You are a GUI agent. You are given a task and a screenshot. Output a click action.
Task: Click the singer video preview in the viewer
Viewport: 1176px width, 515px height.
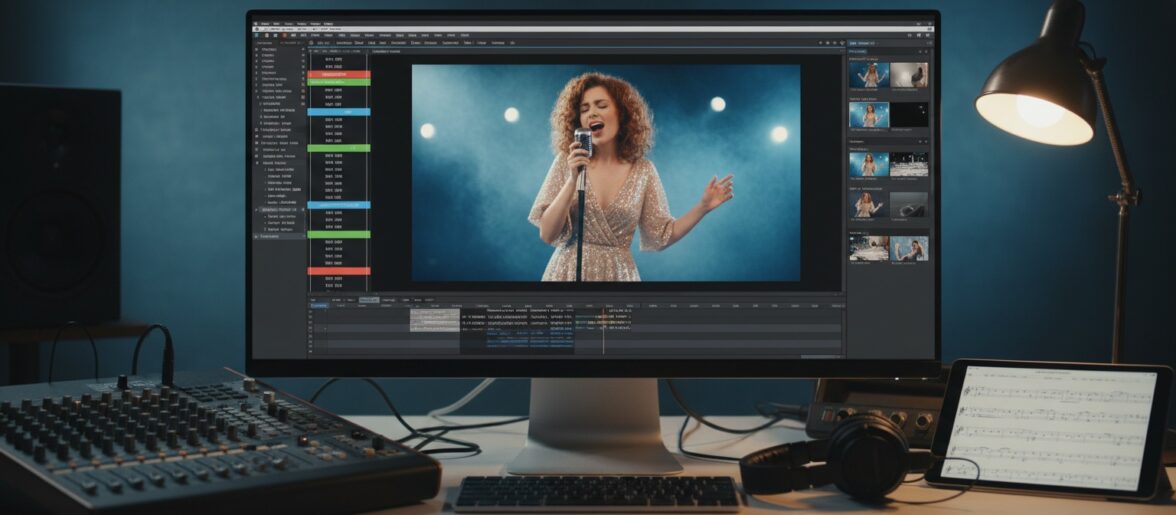point(606,172)
